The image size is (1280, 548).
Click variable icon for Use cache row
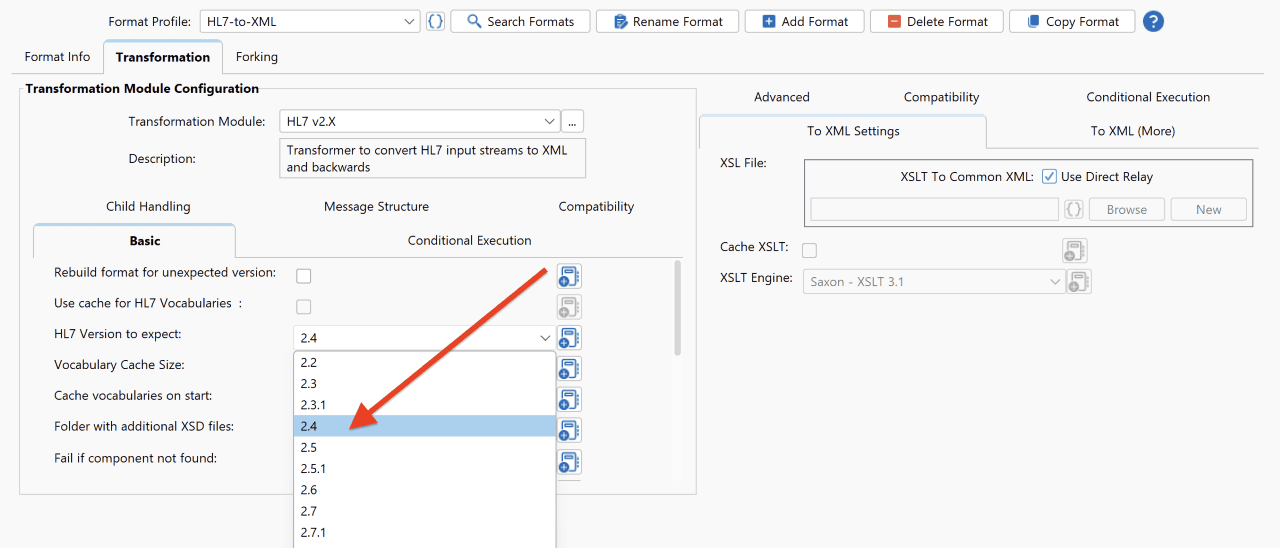click(x=569, y=306)
